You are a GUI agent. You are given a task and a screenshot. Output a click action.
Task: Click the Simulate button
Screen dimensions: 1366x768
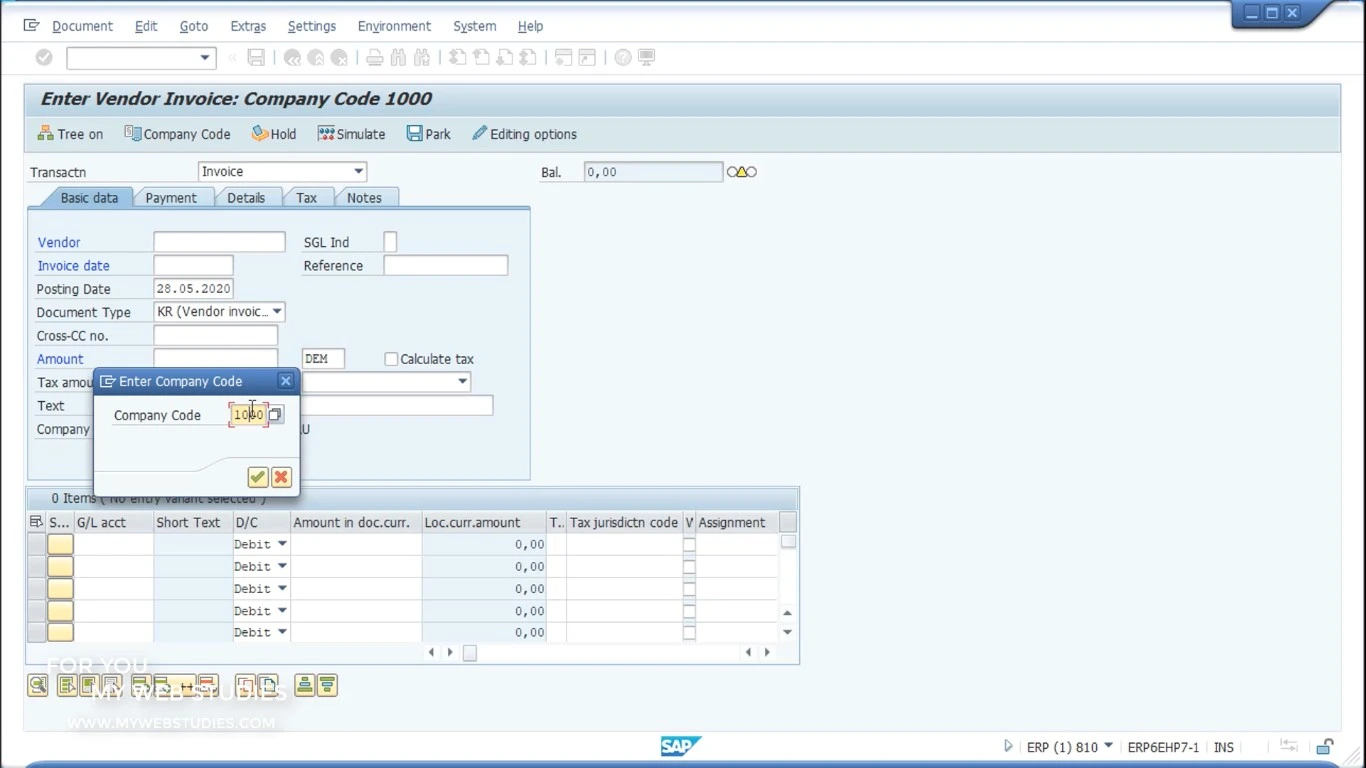(x=351, y=134)
